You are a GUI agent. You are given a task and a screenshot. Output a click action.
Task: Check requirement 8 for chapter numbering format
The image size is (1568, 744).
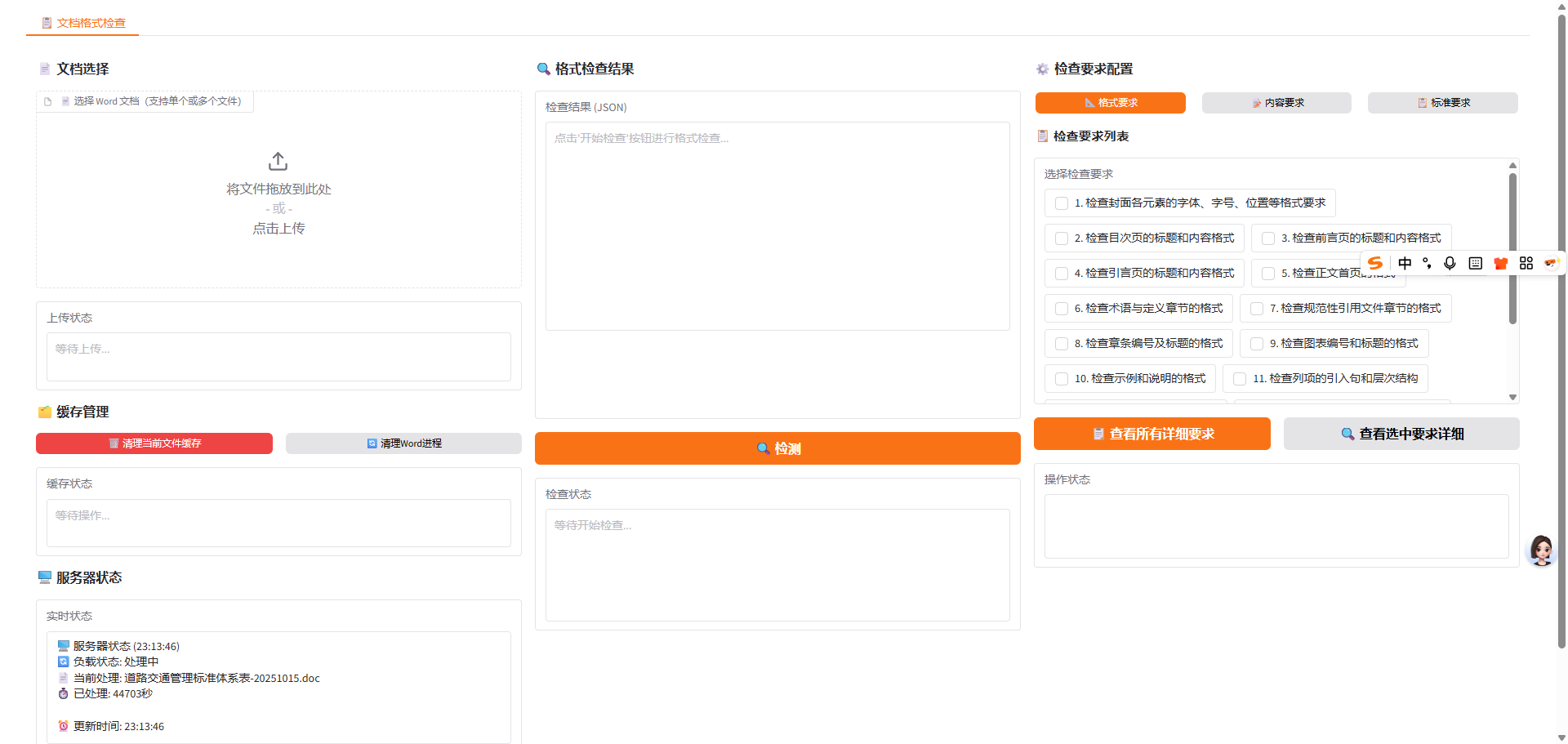(x=1062, y=344)
